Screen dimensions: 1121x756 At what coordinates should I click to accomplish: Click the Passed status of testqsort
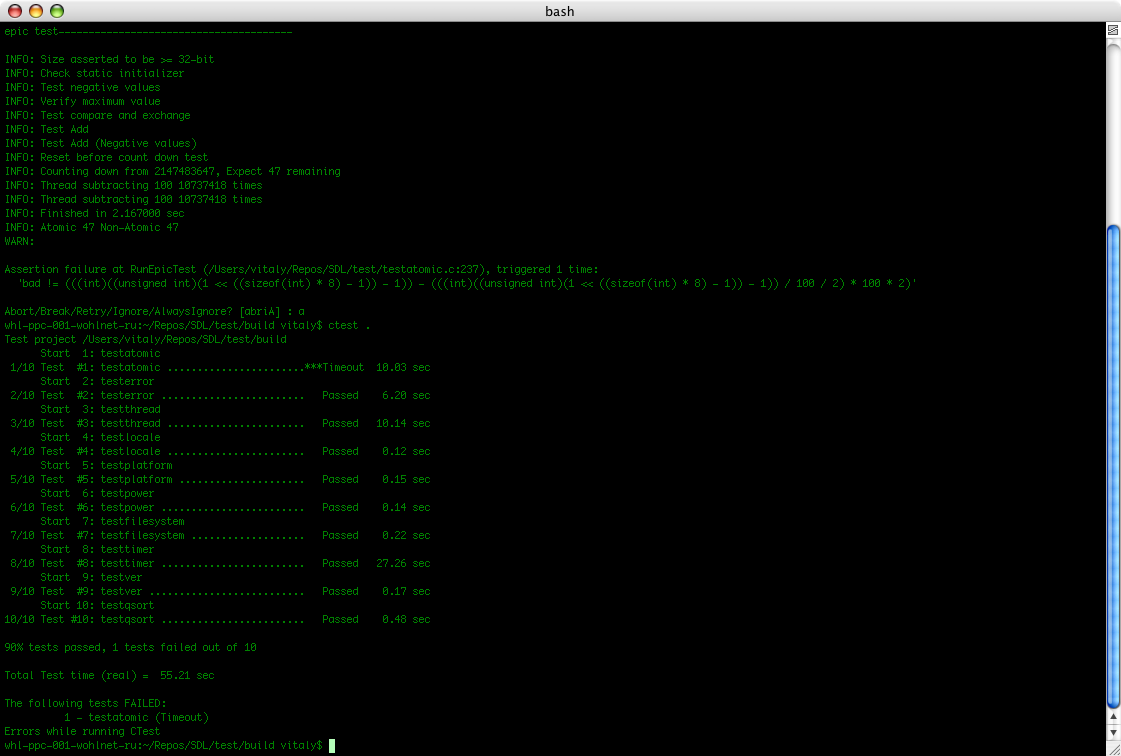coord(340,619)
